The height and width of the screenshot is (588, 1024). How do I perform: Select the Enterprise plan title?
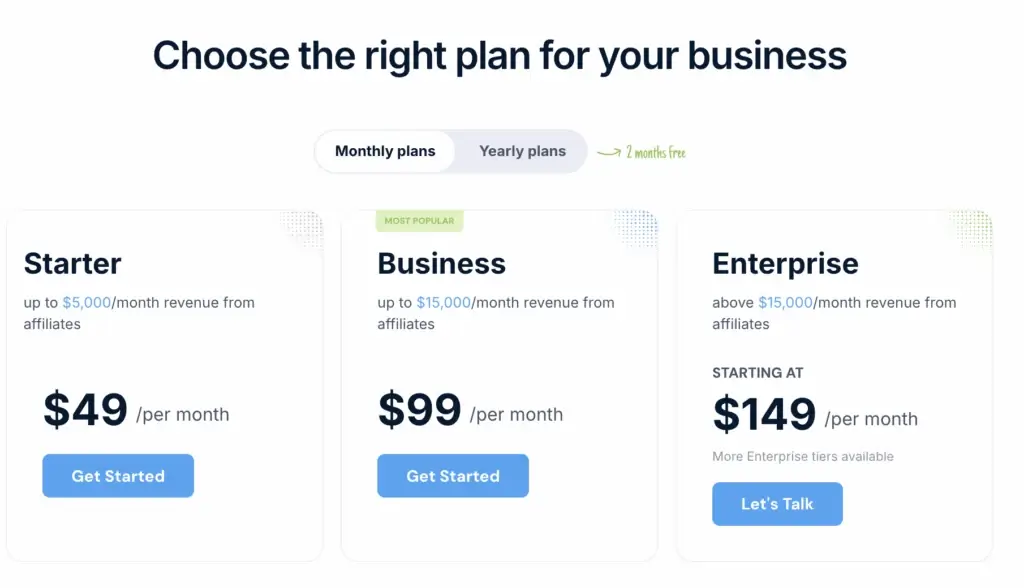[785, 263]
